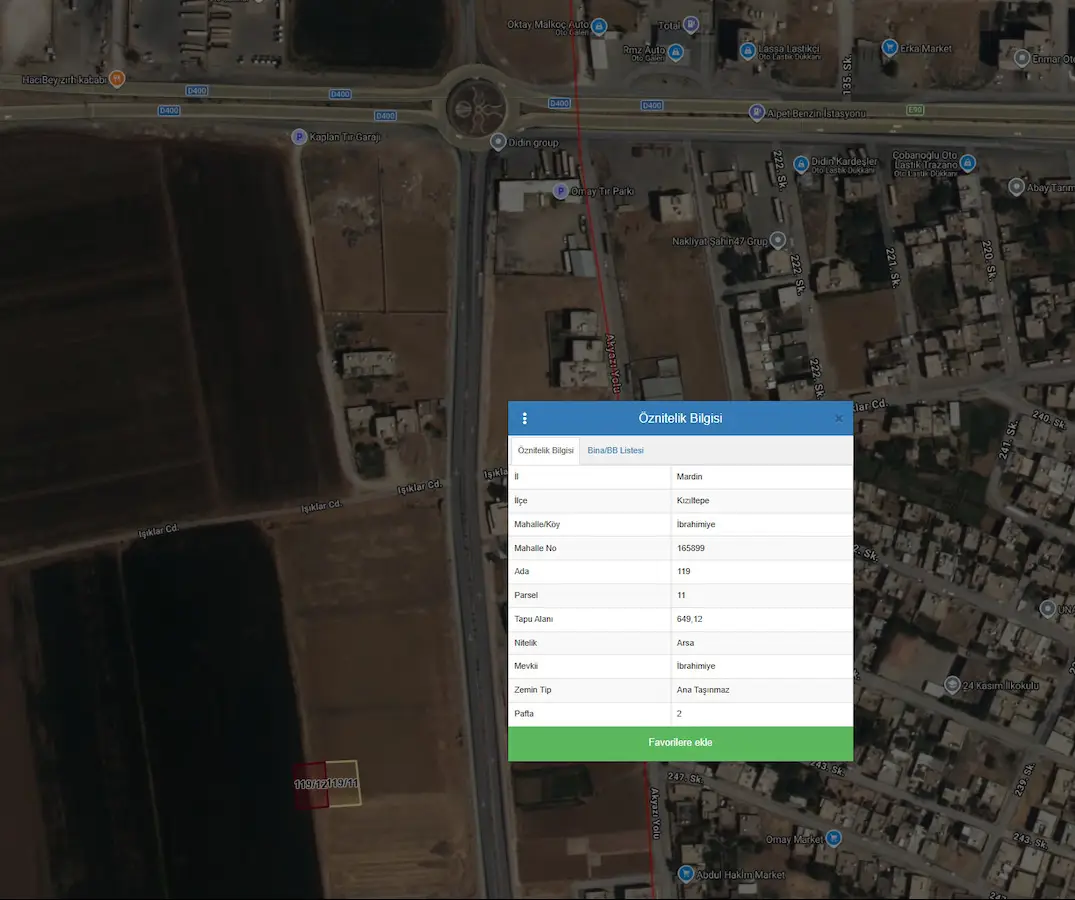Select the Nitelik value Arsa

(685, 643)
